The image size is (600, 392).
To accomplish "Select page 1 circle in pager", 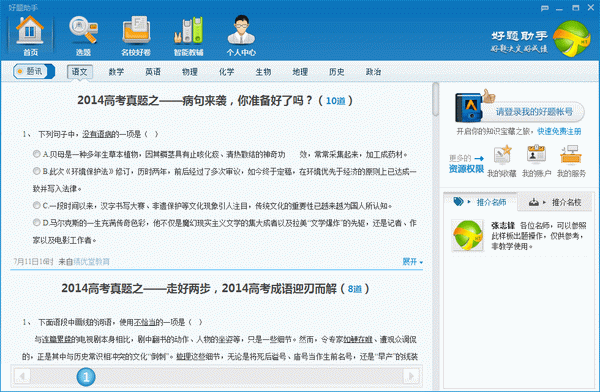I will coord(86,377).
